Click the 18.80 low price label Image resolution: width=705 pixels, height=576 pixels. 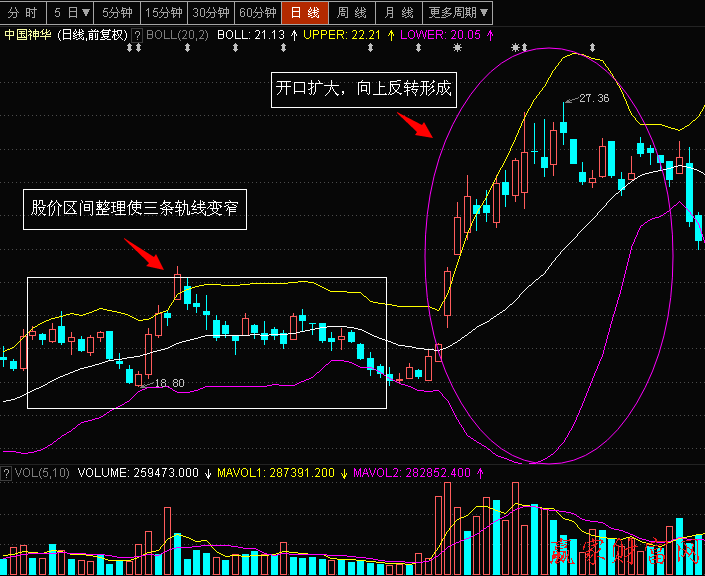click(x=166, y=383)
